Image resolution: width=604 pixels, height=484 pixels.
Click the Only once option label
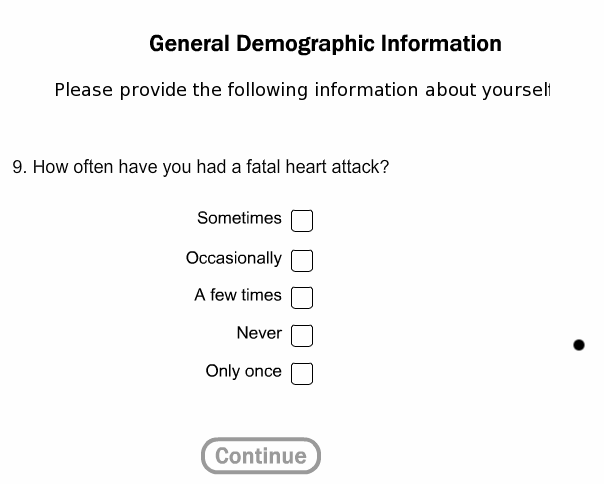(x=243, y=371)
